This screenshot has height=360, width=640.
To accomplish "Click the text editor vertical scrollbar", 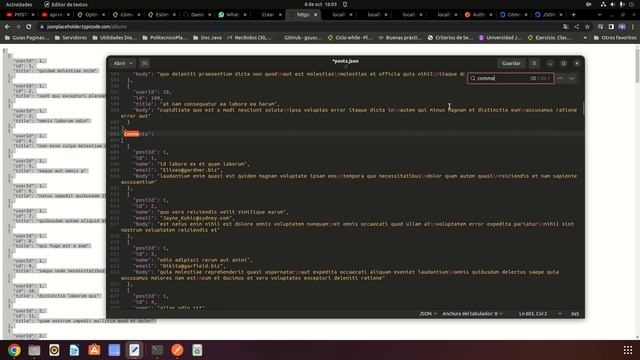I will click(583, 108).
